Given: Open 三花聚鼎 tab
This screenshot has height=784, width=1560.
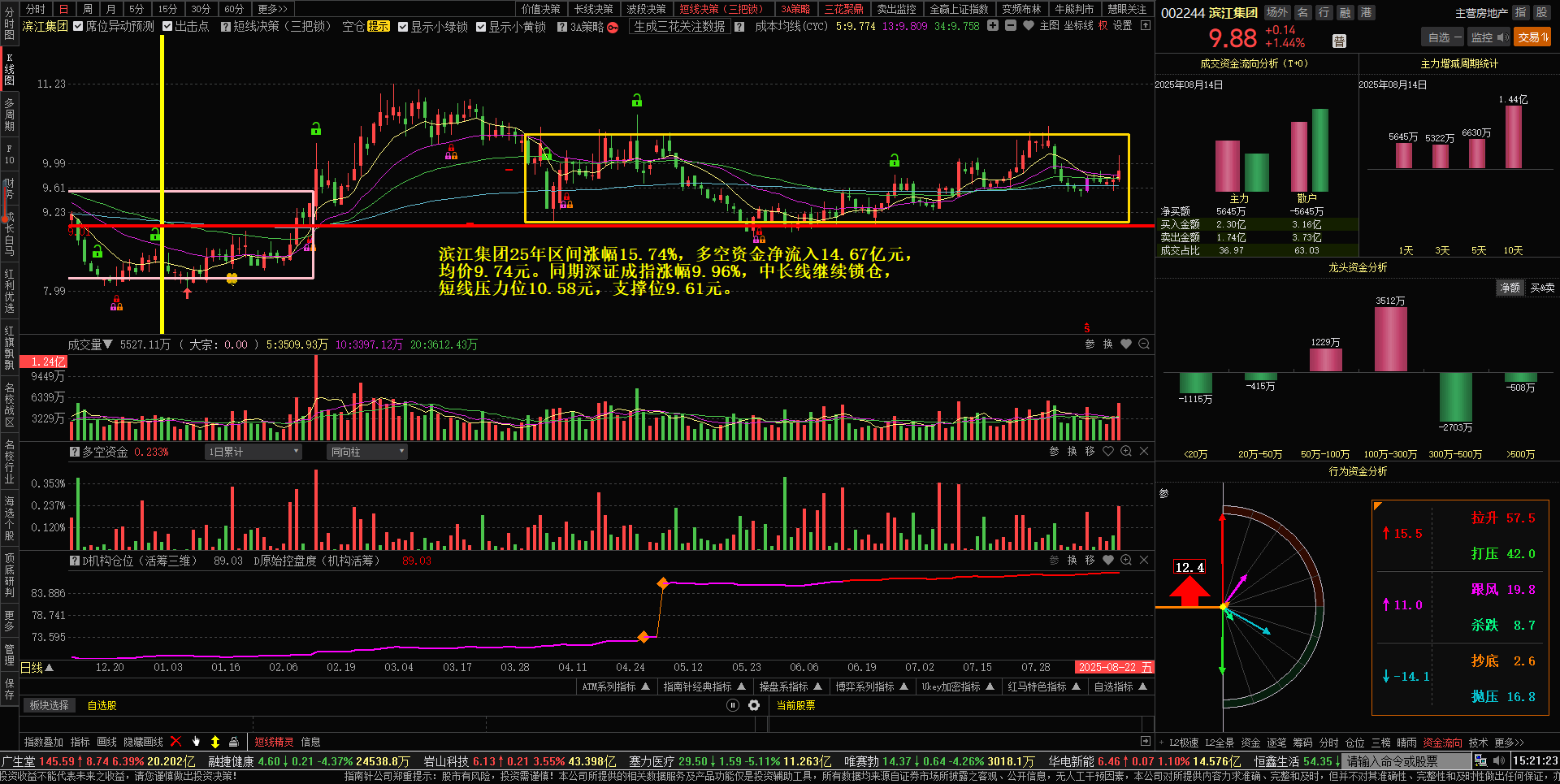Looking at the screenshot, I should tap(844, 9).
